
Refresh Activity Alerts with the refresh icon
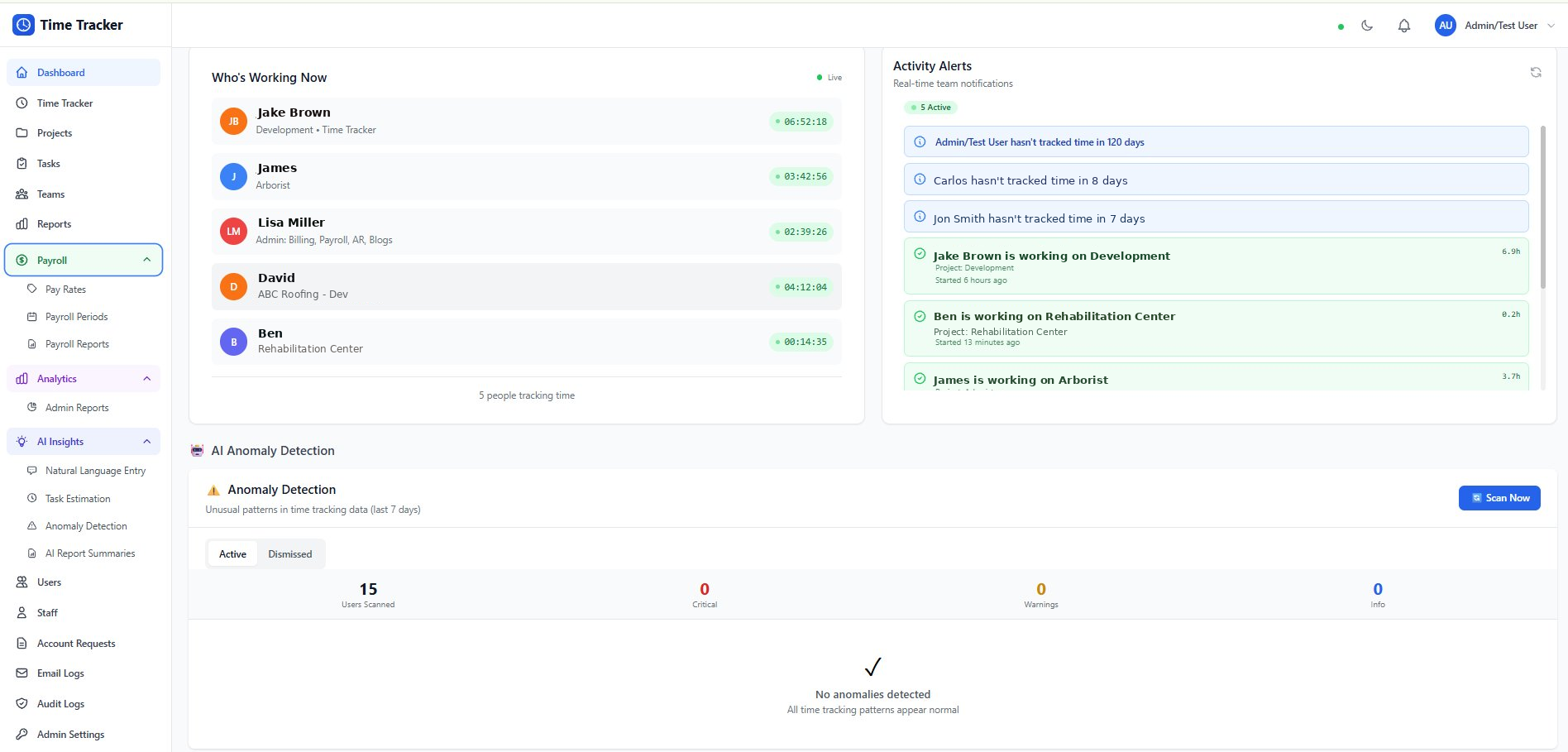coord(1536,73)
